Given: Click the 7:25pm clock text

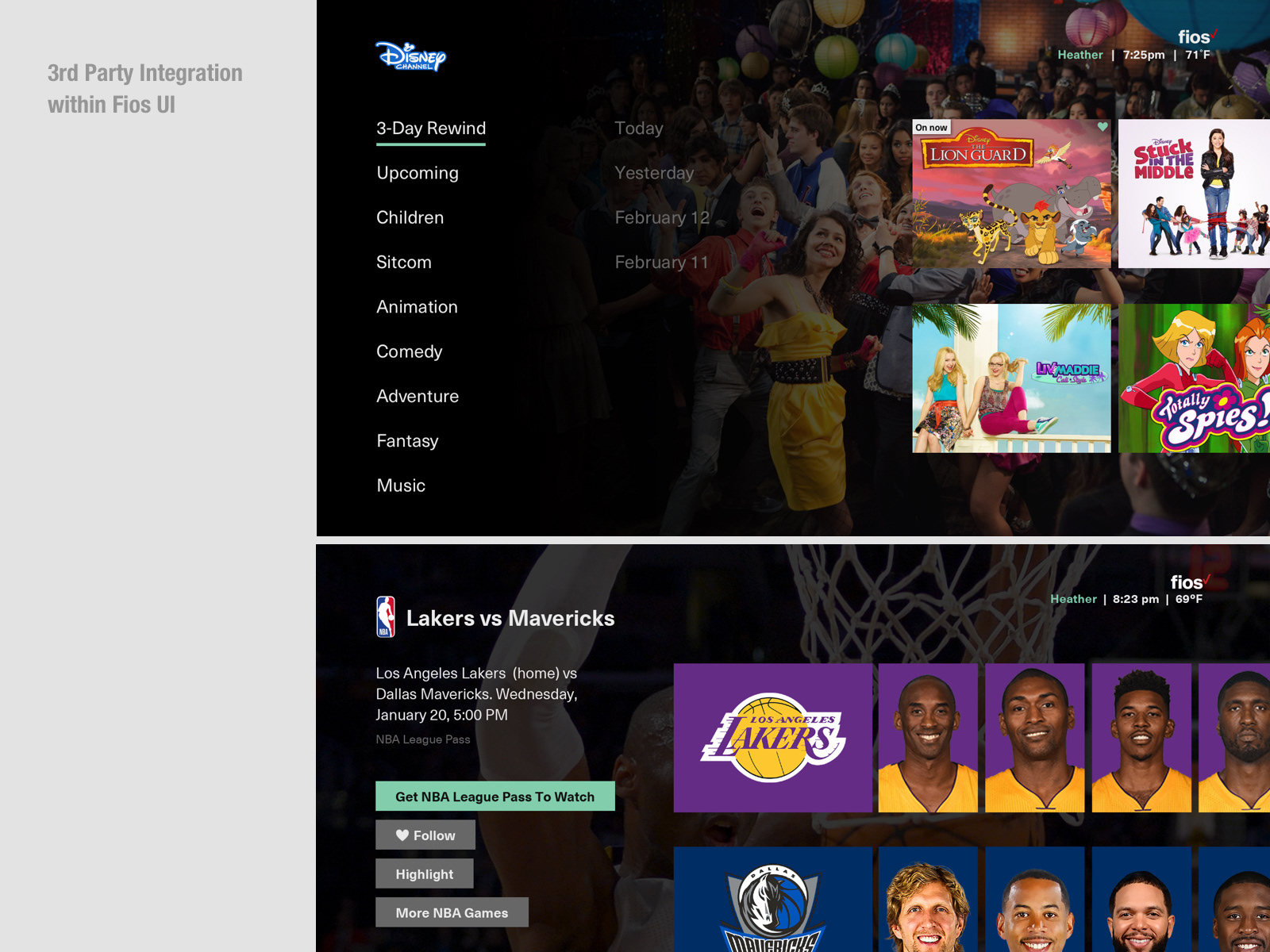Looking at the screenshot, I should click(1144, 55).
